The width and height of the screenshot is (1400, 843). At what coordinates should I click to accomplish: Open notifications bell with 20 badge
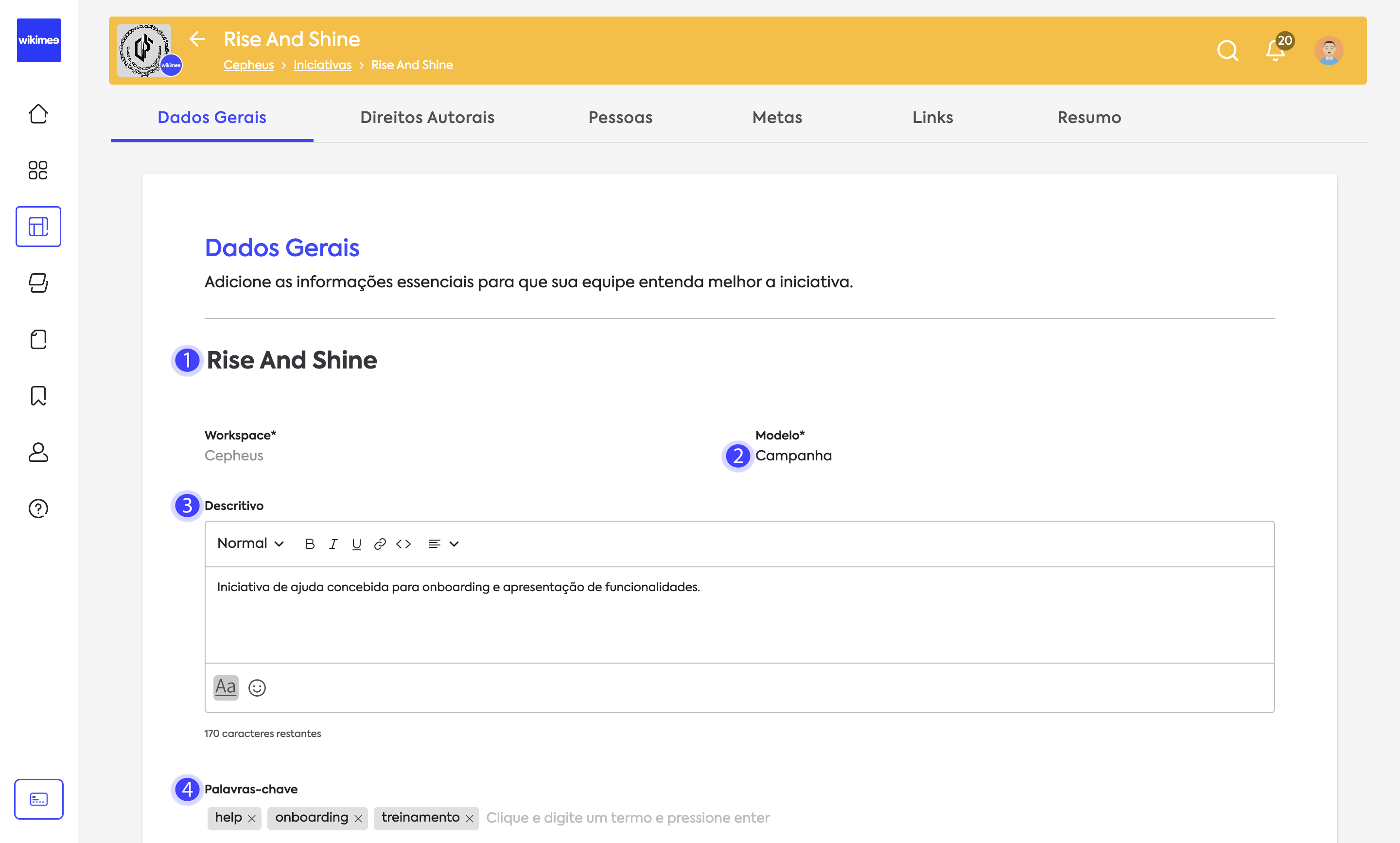pos(1275,51)
